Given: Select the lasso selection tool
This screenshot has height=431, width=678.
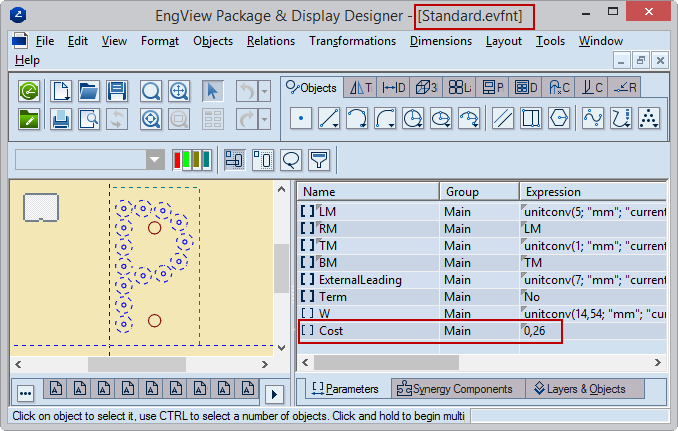Looking at the screenshot, I should (291, 160).
